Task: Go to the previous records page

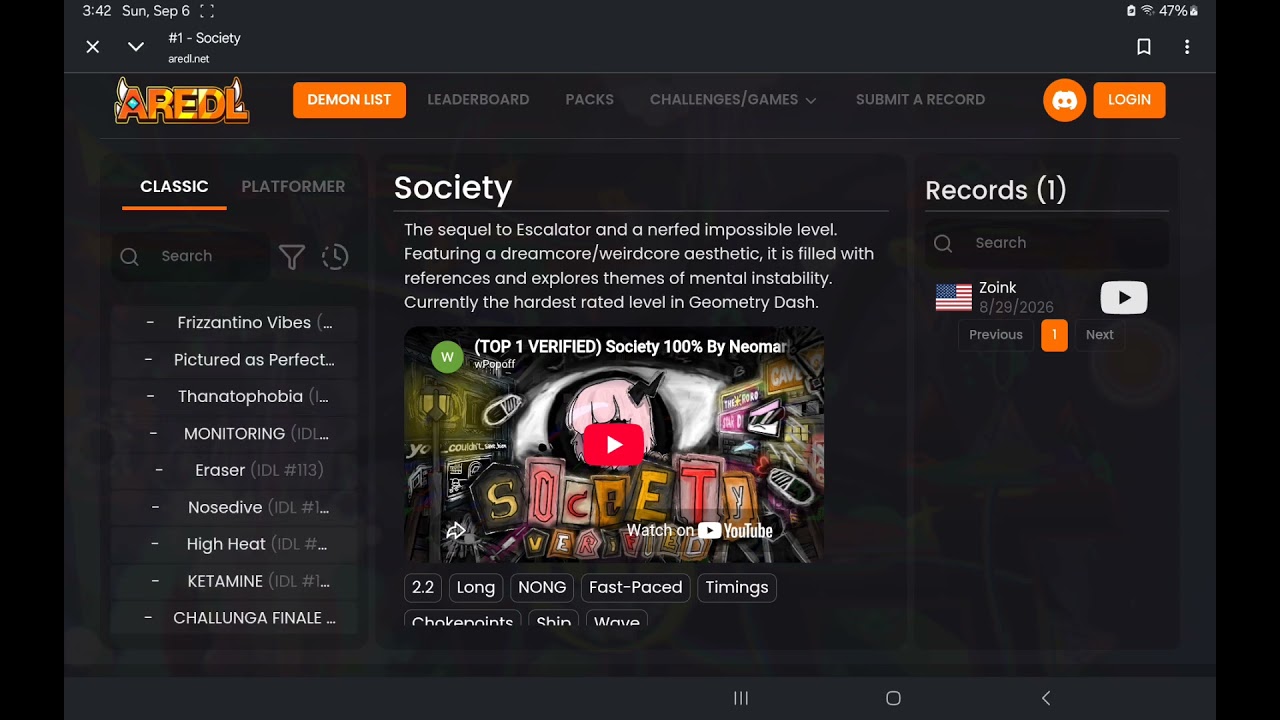Action: pos(996,335)
